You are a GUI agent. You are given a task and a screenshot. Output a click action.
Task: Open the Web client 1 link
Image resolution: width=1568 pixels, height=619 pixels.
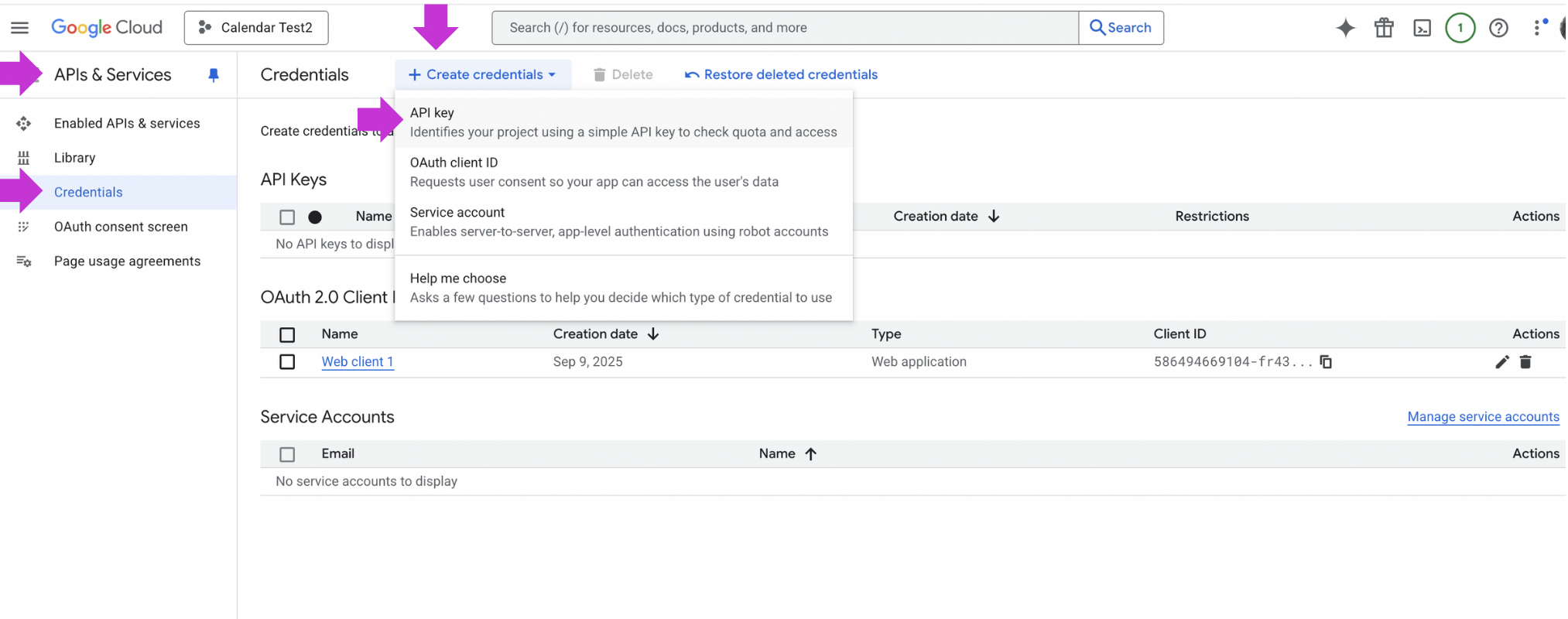[358, 362]
